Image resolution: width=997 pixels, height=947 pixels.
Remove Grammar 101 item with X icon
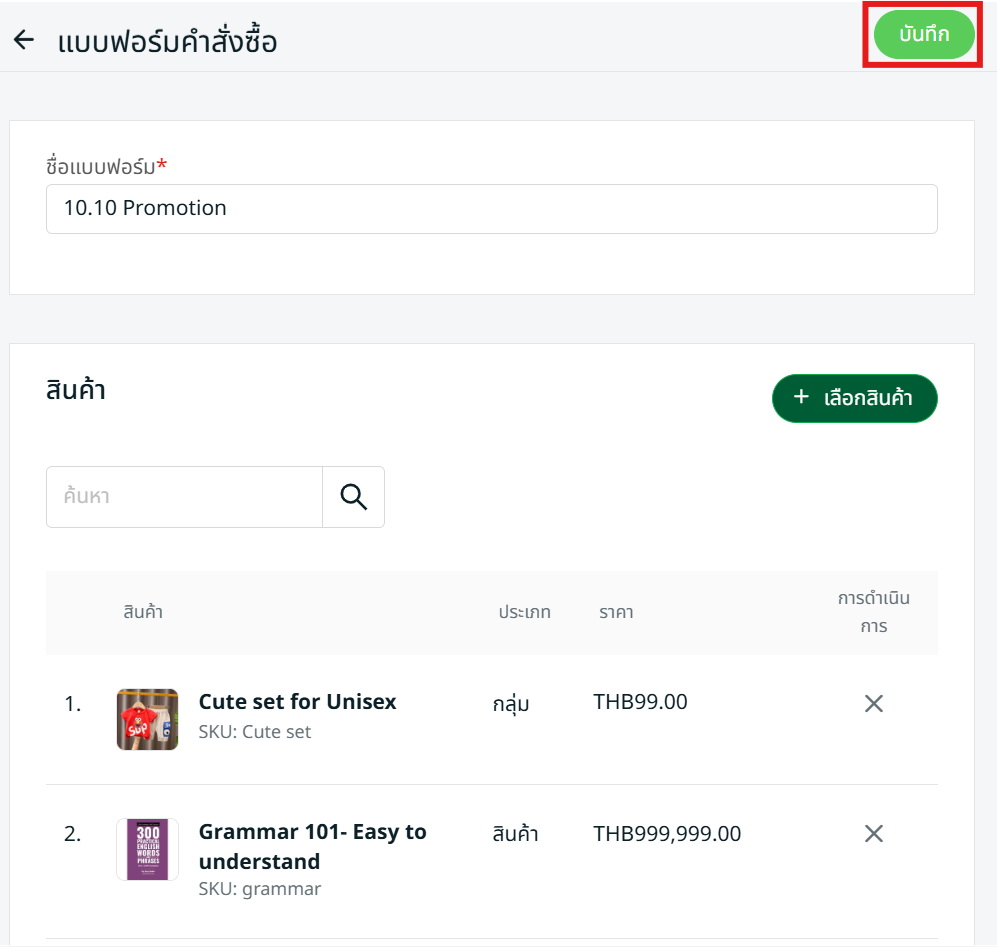873,834
